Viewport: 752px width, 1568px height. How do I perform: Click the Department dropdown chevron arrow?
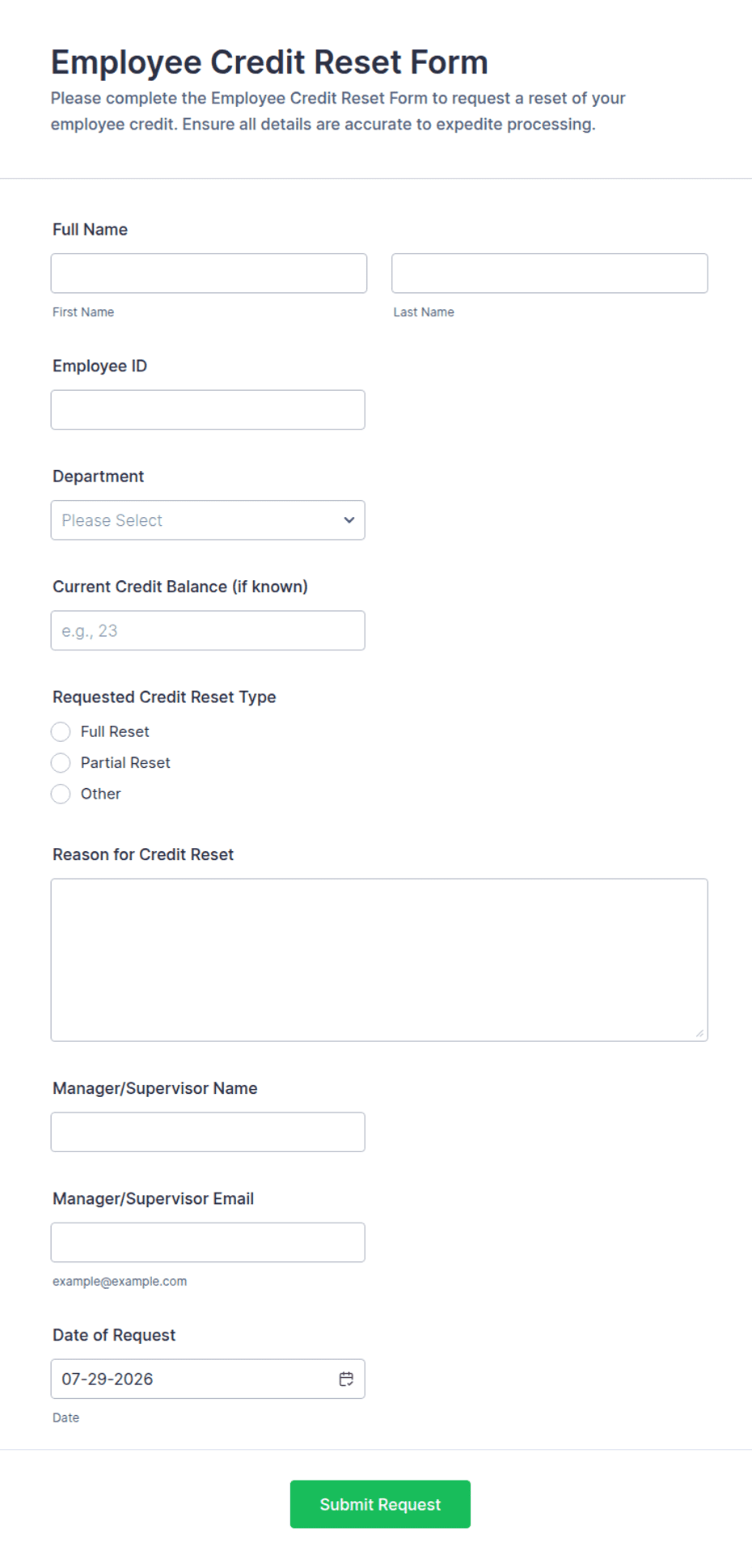pos(349,520)
